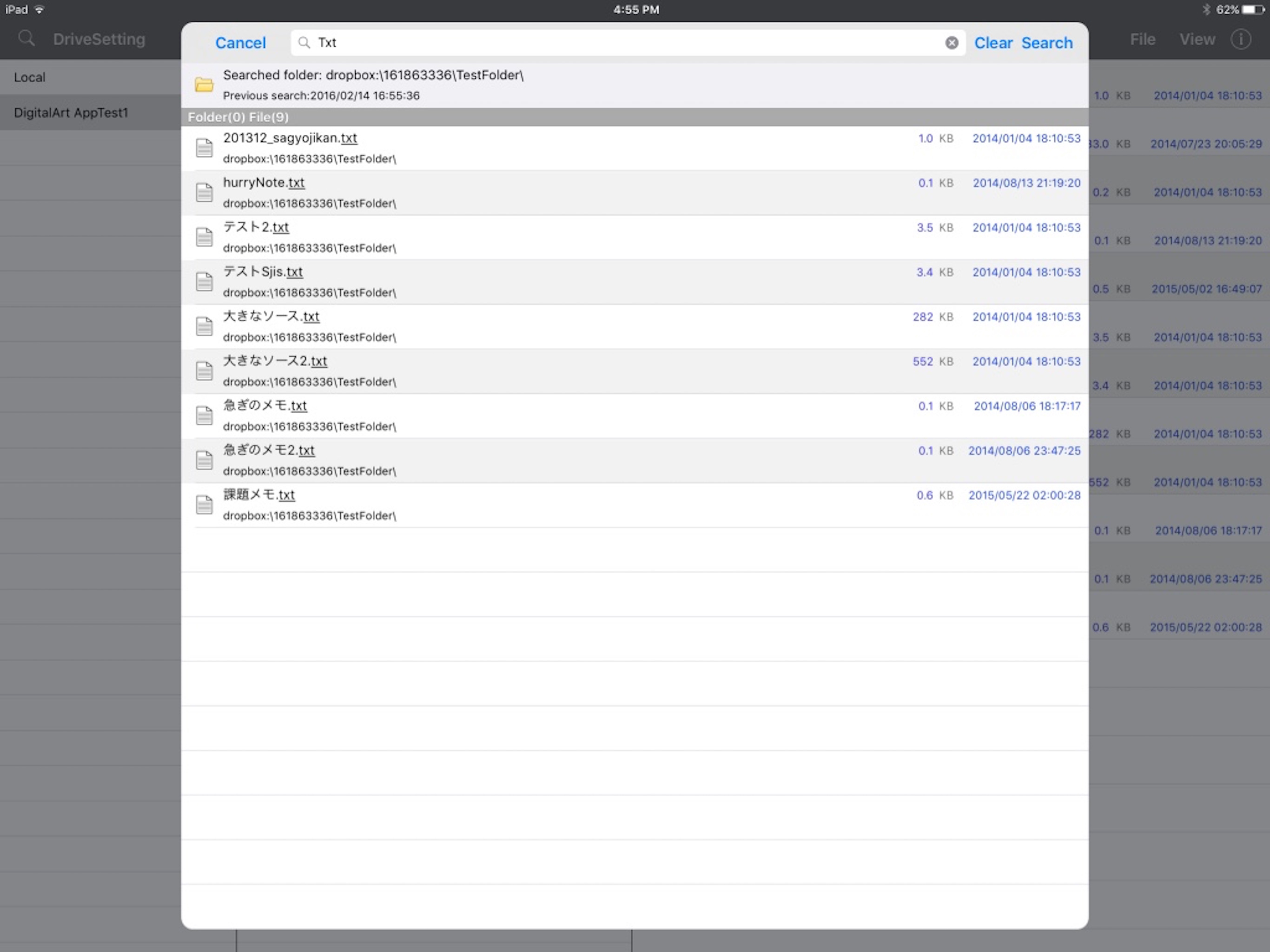Select DigitalArt AppTest1 in sidebar
The width and height of the screenshot is (1270, 952).
[91, 112]
